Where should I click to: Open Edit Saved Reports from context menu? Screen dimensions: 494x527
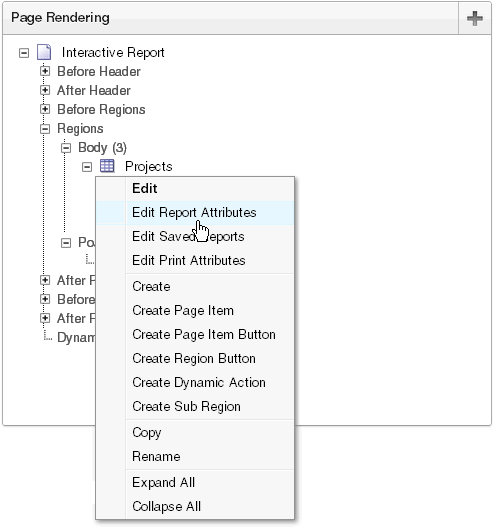pyautogui.click(x=195, y=237)
